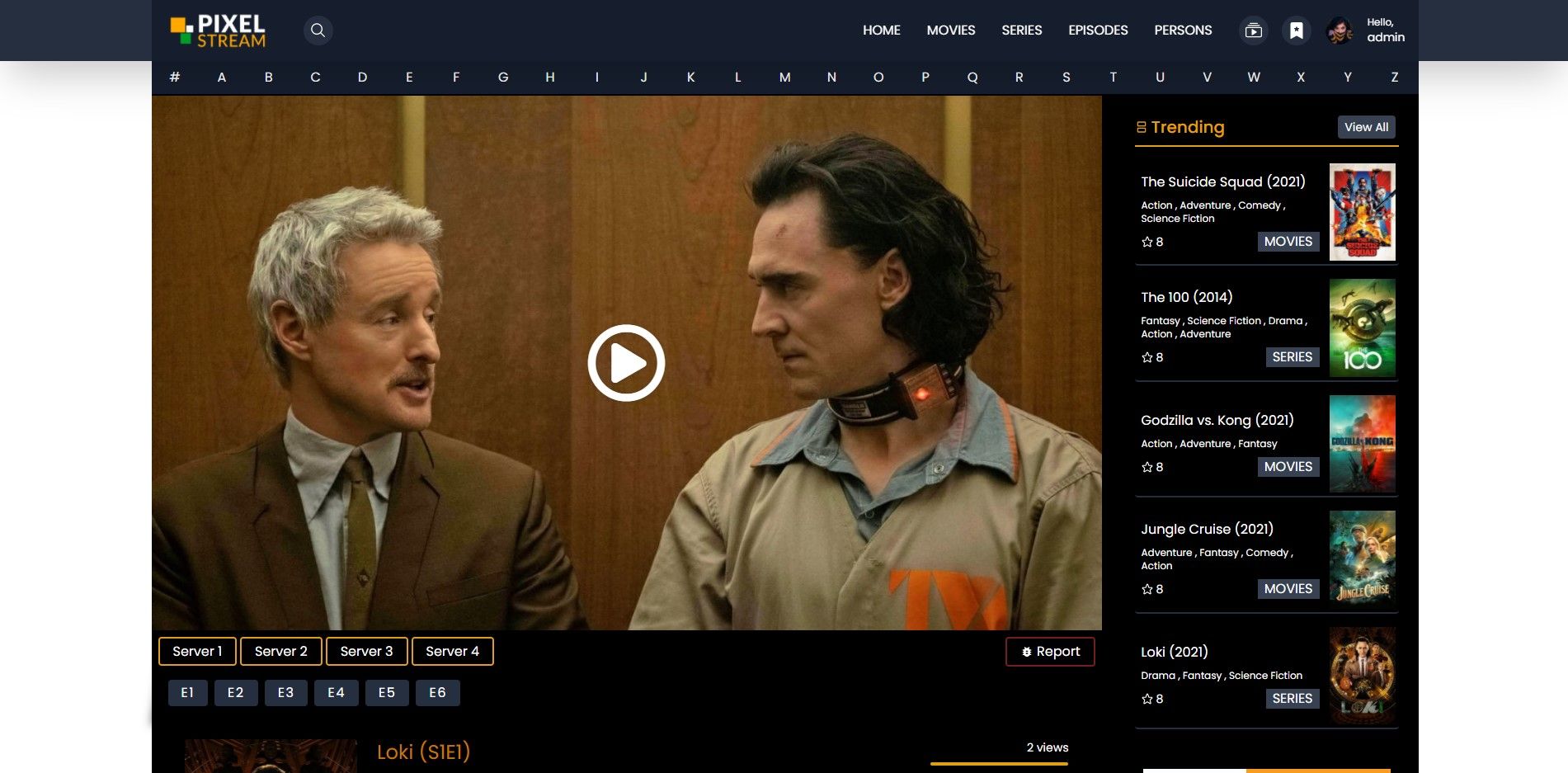Open The 100 (2014) title
Image resolution: width=1568 pixels, height=773 pixels.
coord(1187,297)
